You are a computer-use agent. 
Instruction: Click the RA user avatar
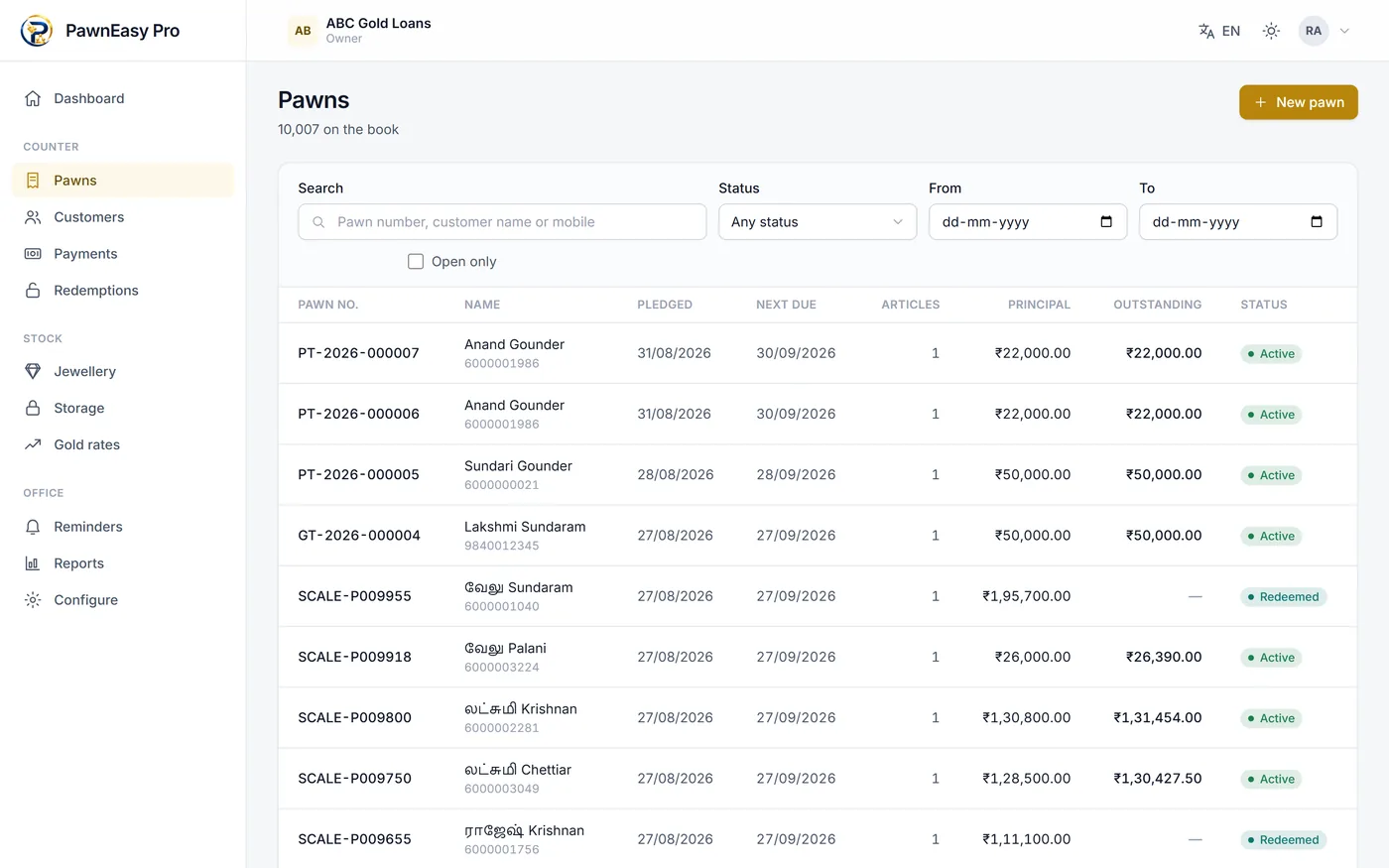tap(1314, 31)
